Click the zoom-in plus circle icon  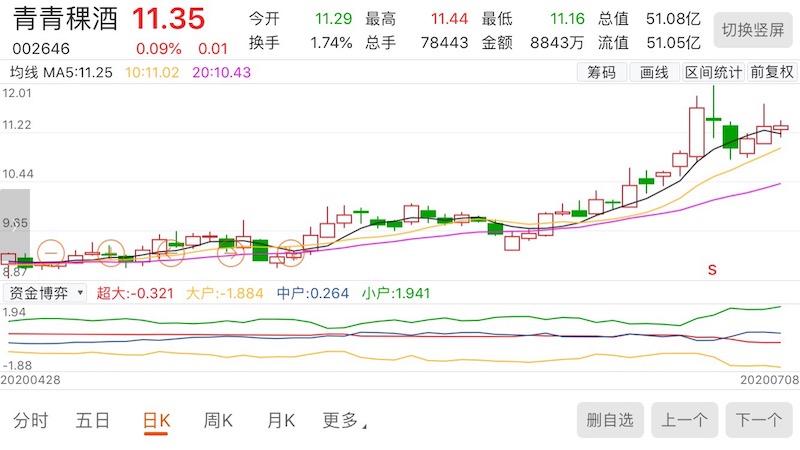(111, 253)
